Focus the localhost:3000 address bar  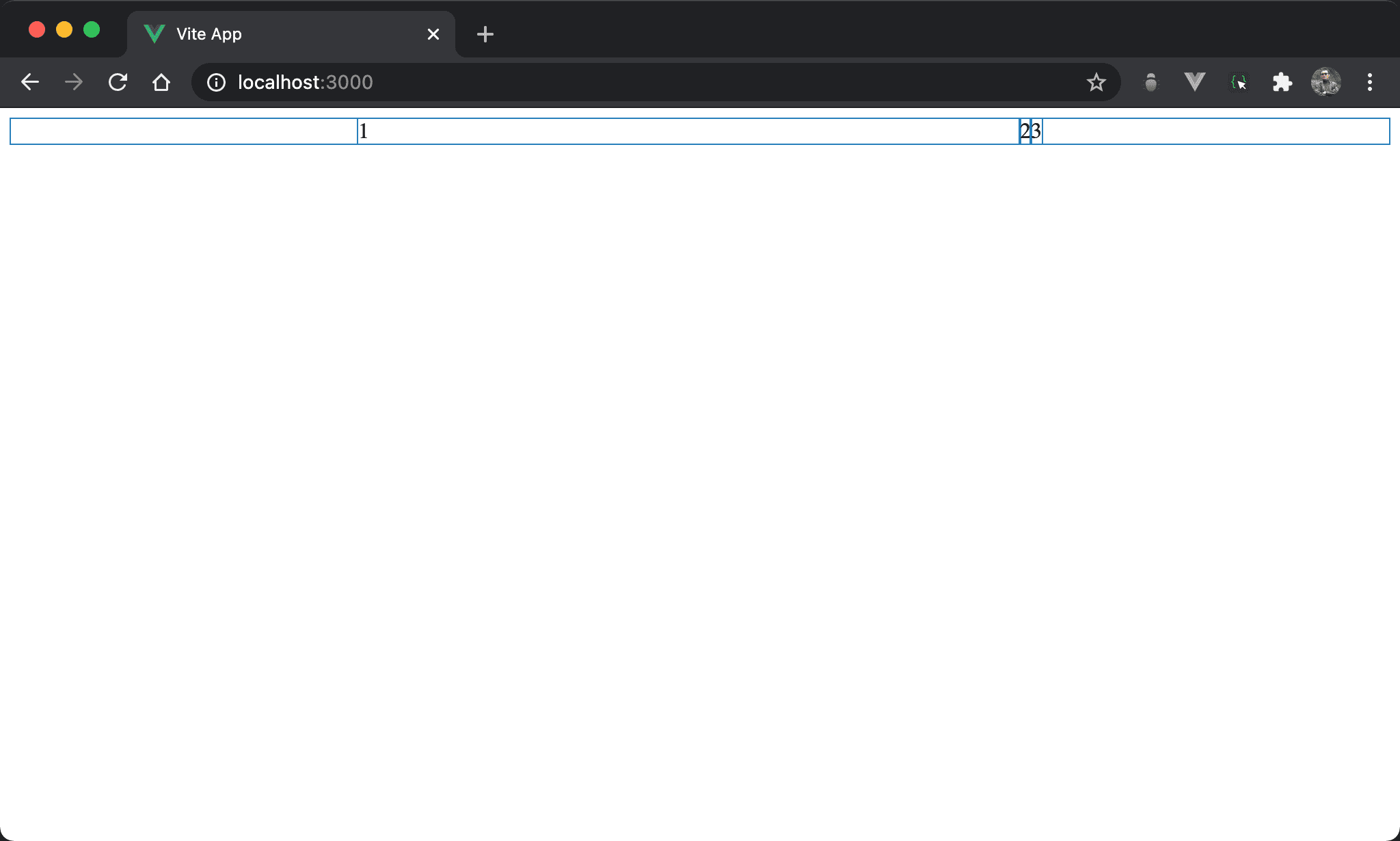tap(615, 82)
